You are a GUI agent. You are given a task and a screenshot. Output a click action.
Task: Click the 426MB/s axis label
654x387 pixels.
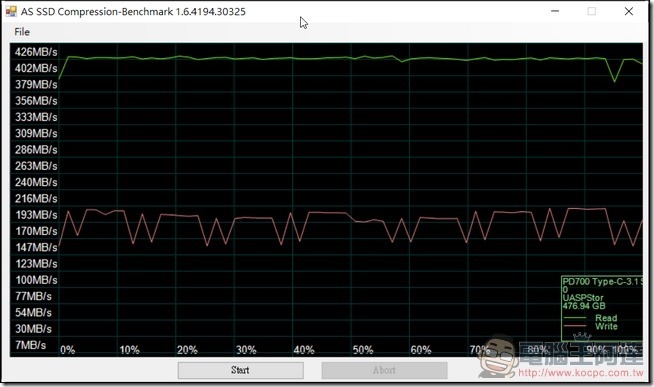click(36, 52)
